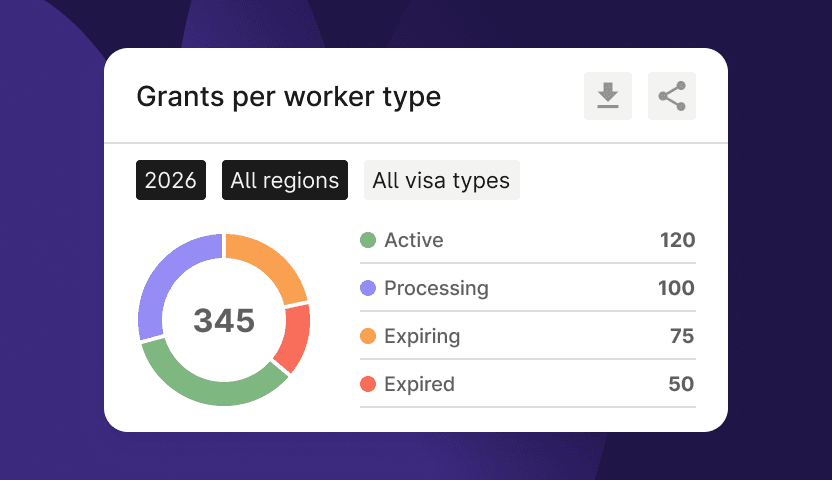Click the red Expired legend dot

tap(368, 384)
